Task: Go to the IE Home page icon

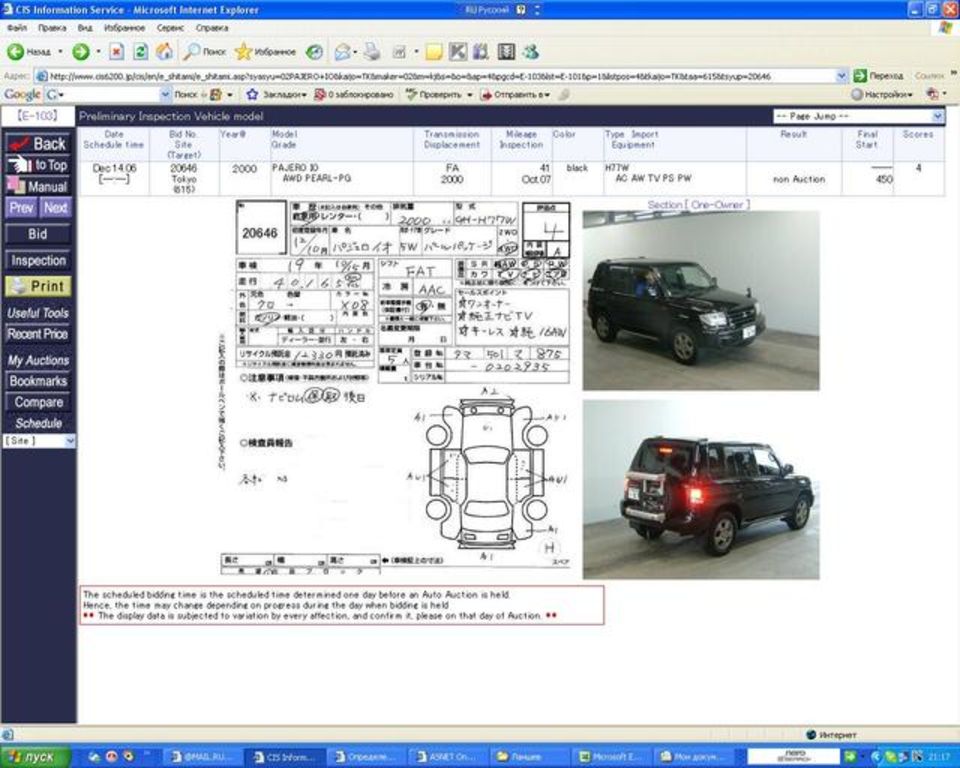Action: (164, 51)
